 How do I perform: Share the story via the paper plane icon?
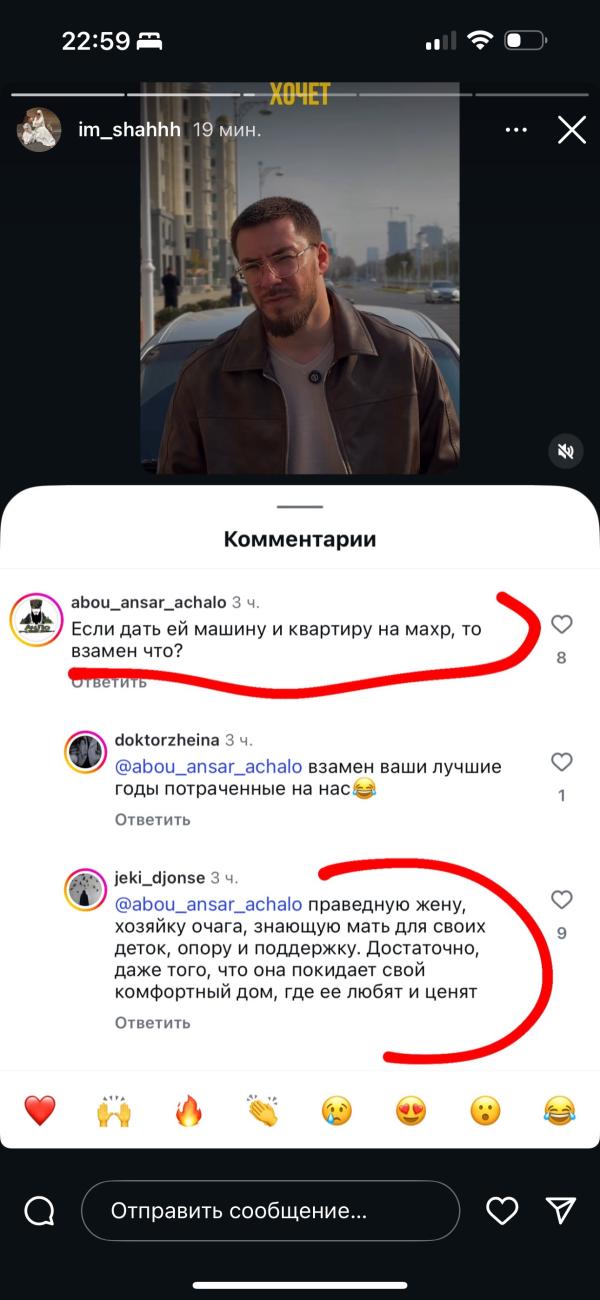(562, 1210)
